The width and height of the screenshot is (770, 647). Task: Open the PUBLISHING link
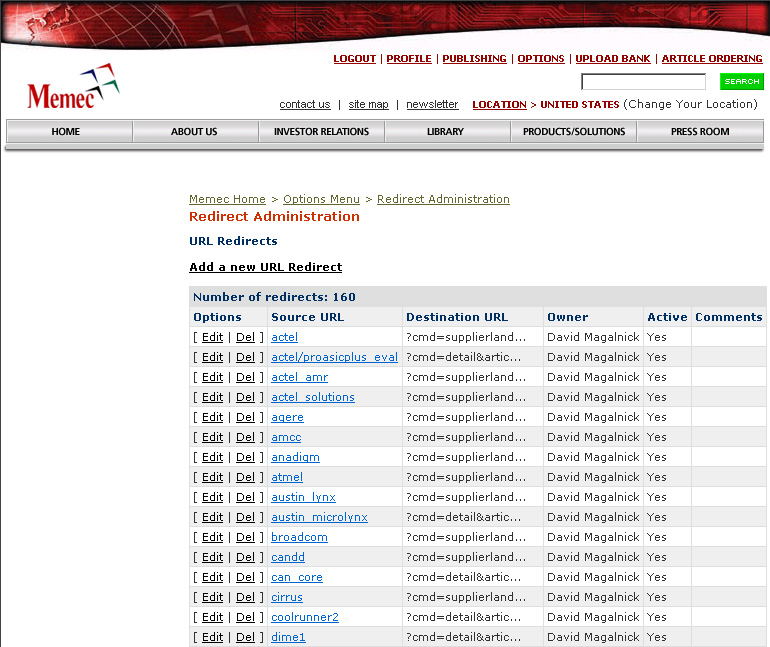(x=474, y=58)
